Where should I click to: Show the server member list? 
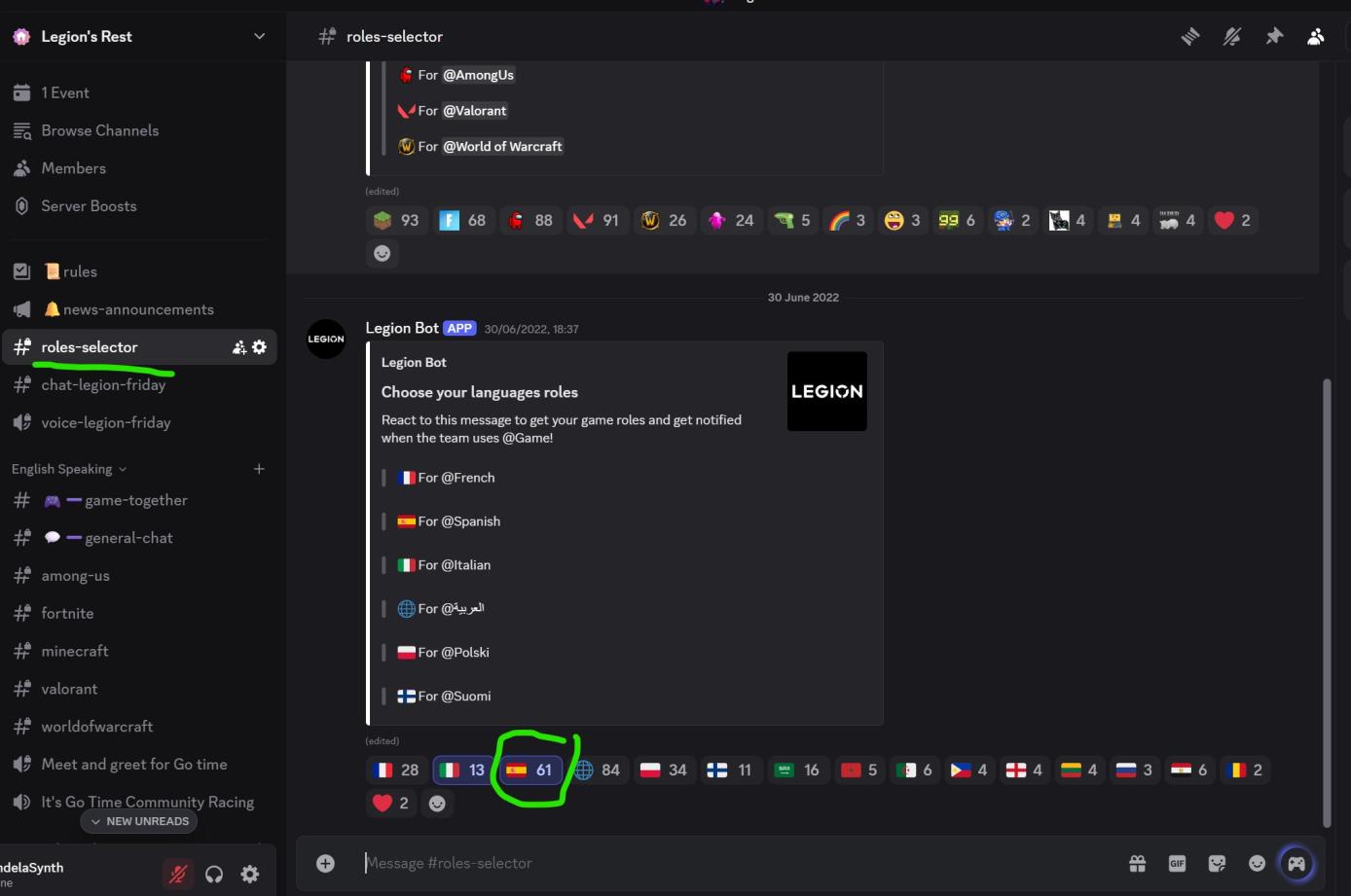point(1315,36)
